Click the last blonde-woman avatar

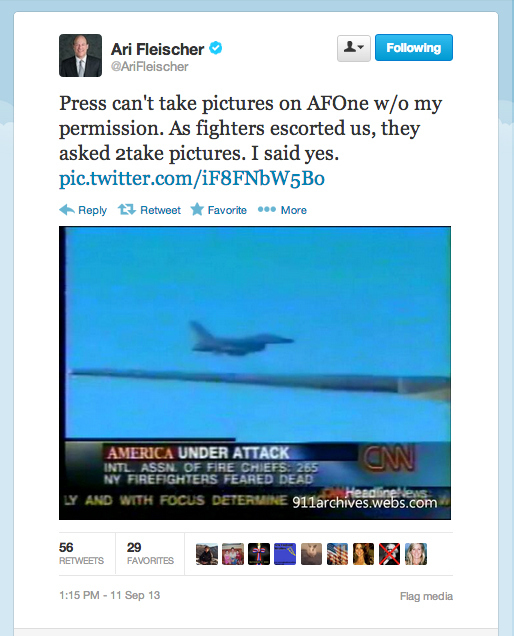[416, 554]
